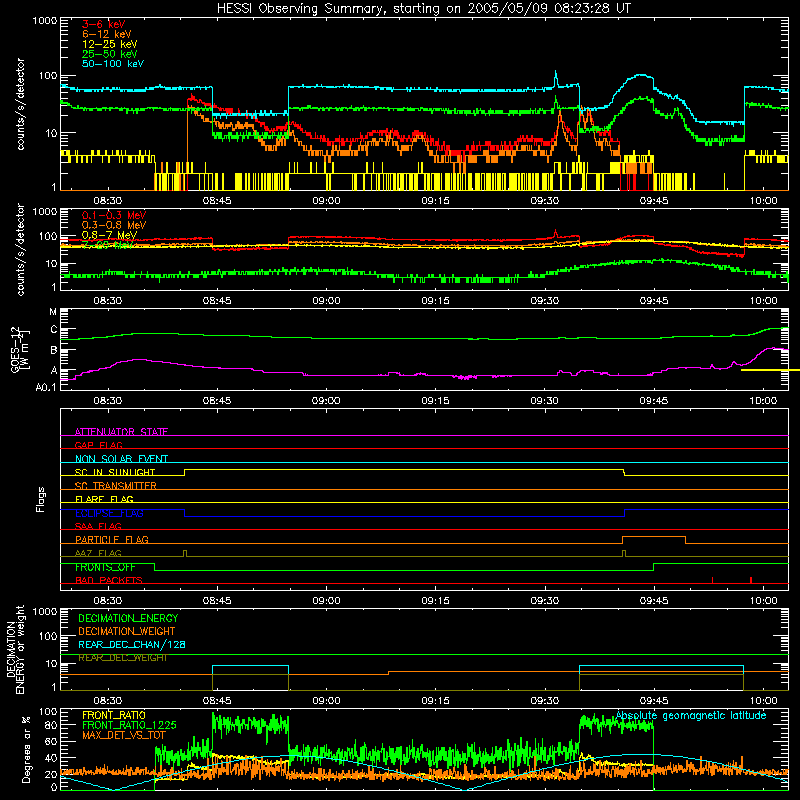Click the MAX_DET_VS_TOT legend label
Image resolution: width=800 pixels, height=800 pixels.
[124, 735]
